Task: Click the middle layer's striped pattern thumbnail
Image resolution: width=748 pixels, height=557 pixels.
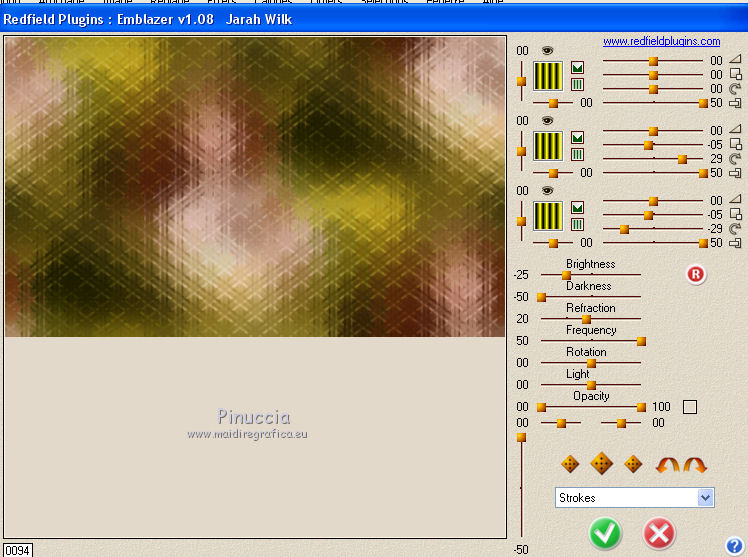Action: click(x=548, y=146)
